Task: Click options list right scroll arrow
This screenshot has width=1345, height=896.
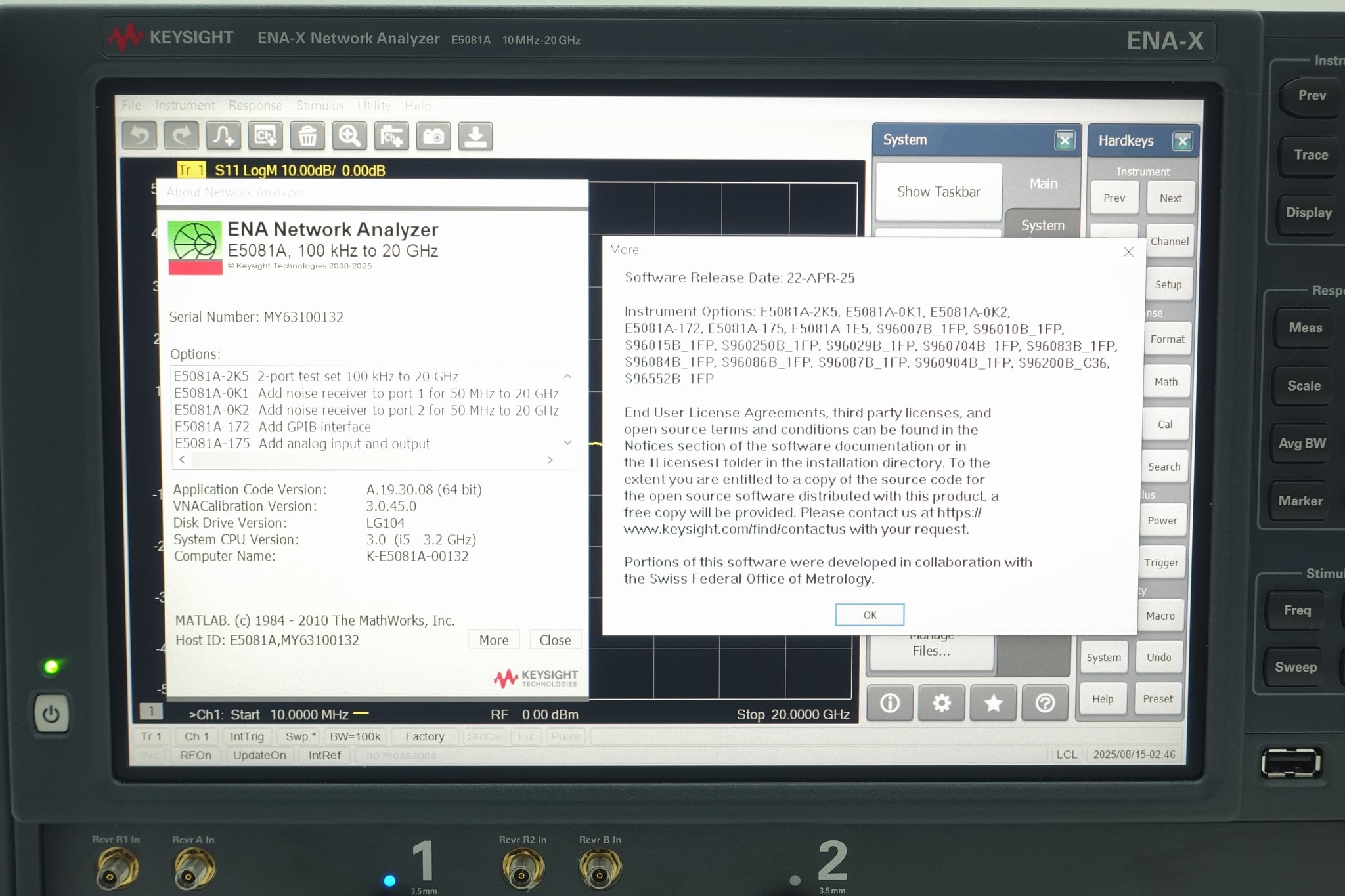Action: (x=550, y=460)
